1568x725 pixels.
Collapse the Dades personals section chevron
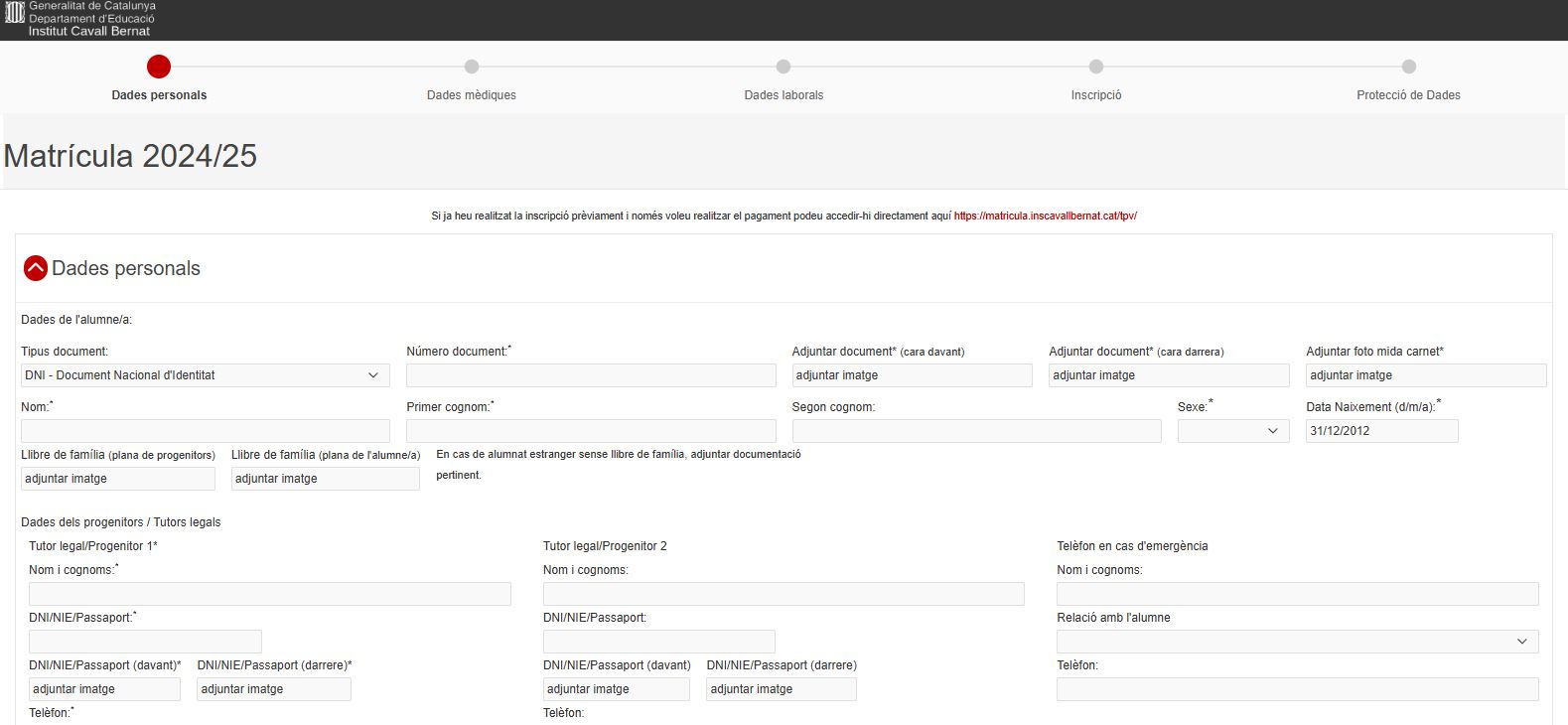[x=36, y=268]
